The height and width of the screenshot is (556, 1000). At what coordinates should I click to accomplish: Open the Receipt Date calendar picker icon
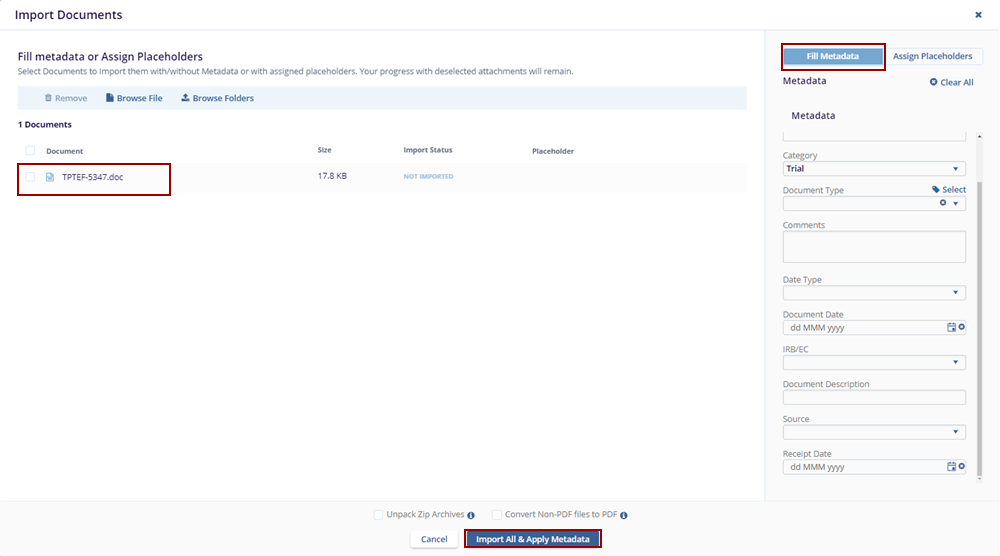pos(952,466)
